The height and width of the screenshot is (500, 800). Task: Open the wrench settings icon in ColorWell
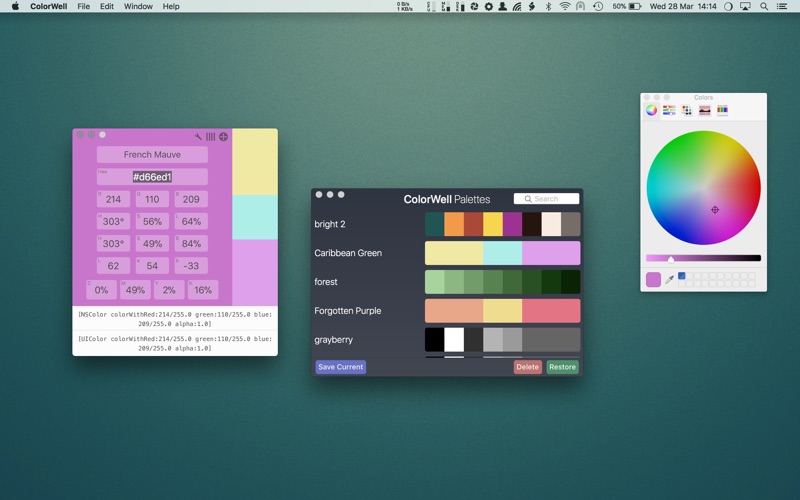(198, 137)
